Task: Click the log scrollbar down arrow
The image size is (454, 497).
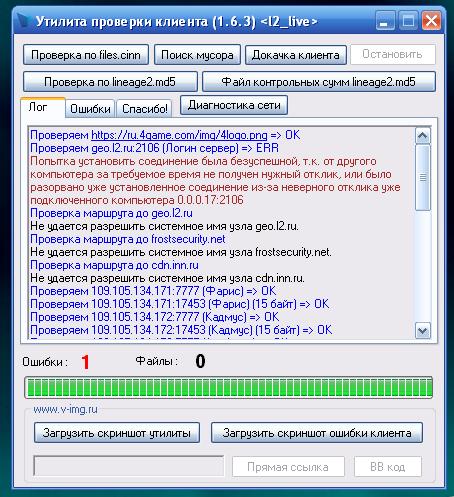Action: coord(423,331)
